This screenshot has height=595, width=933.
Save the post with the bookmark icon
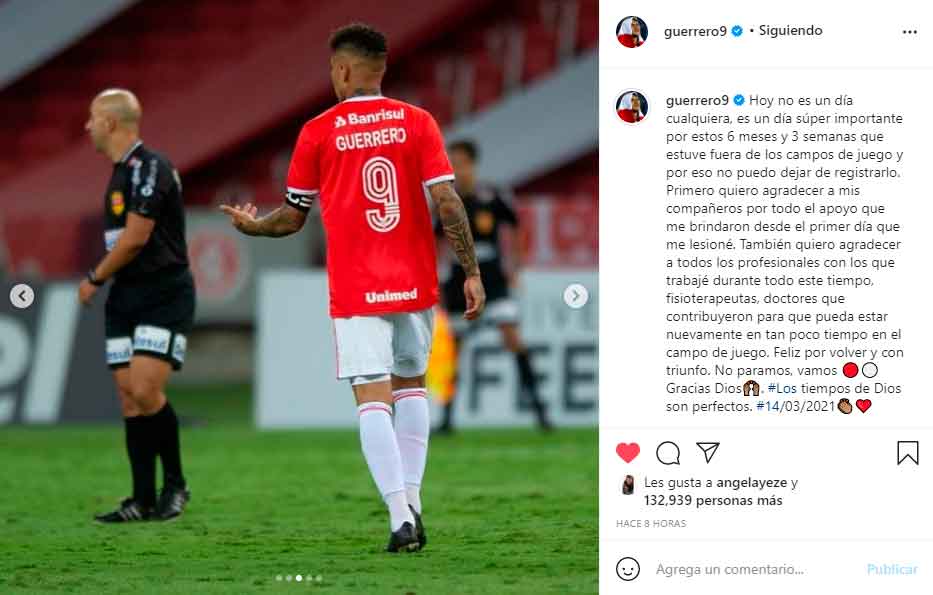pyautogui.click(x=908, y=453)
